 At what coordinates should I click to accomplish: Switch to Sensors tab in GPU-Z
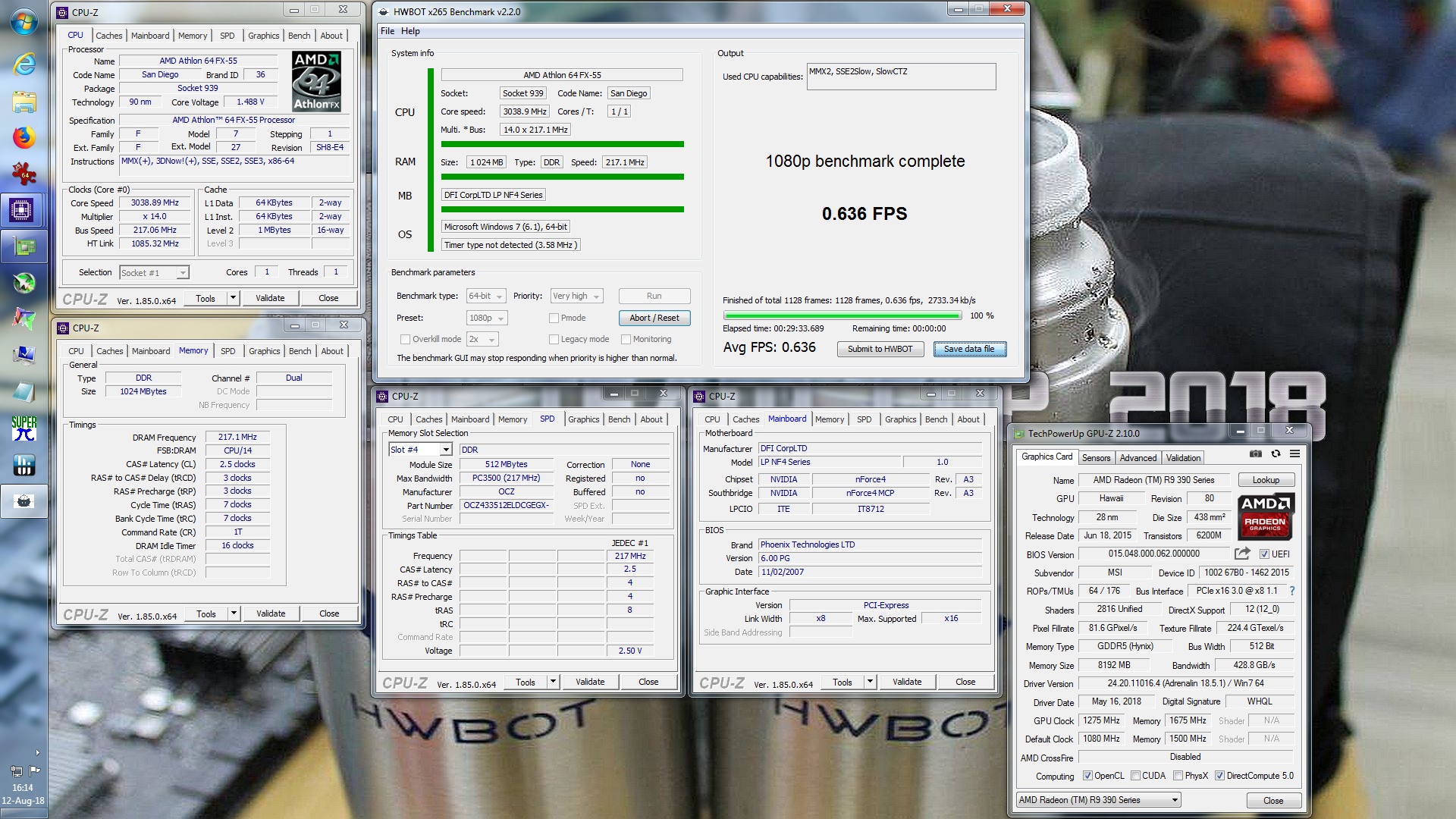tap(1096, 458)
